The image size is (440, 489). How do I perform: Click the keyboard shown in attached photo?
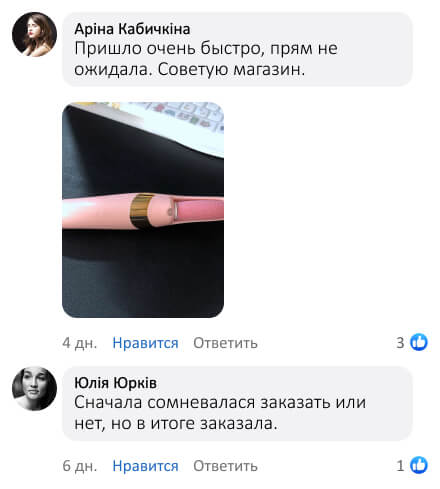pyautogui.click(x=173, y=125)
